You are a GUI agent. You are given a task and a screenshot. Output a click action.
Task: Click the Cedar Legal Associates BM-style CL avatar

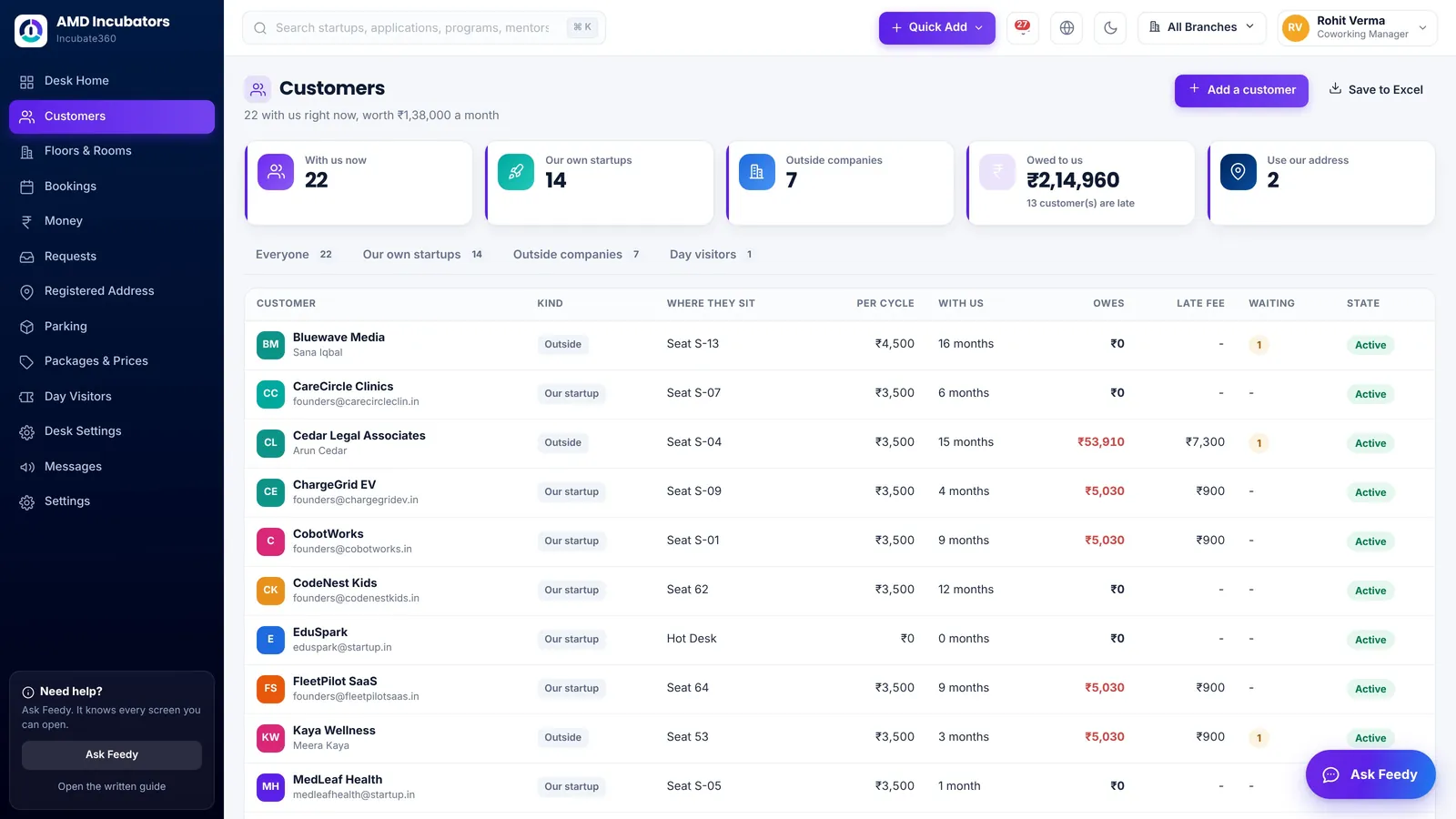click(271, 443)
